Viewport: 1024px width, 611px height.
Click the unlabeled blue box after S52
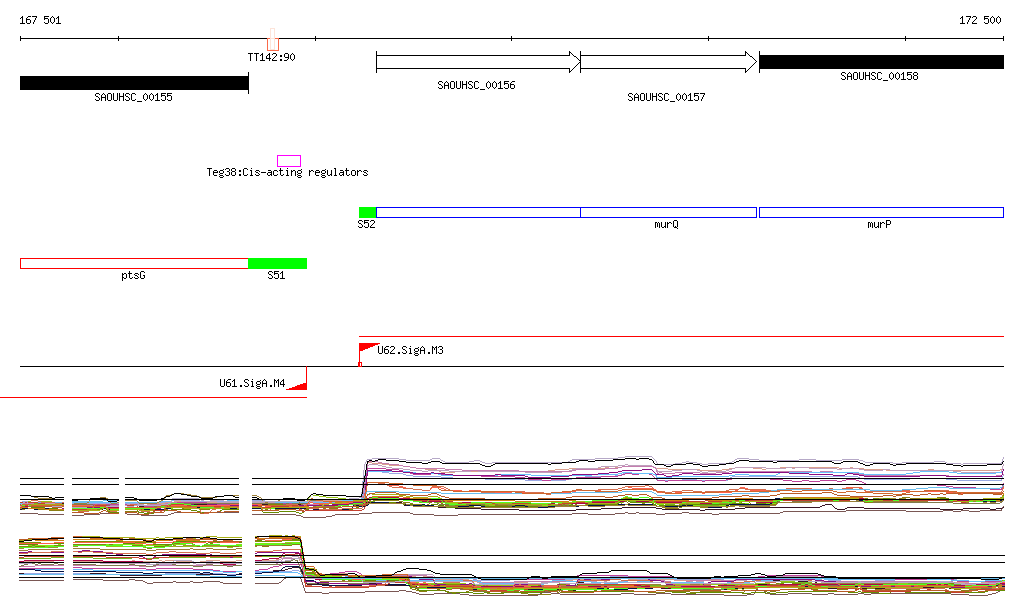(x=478, y=212)
